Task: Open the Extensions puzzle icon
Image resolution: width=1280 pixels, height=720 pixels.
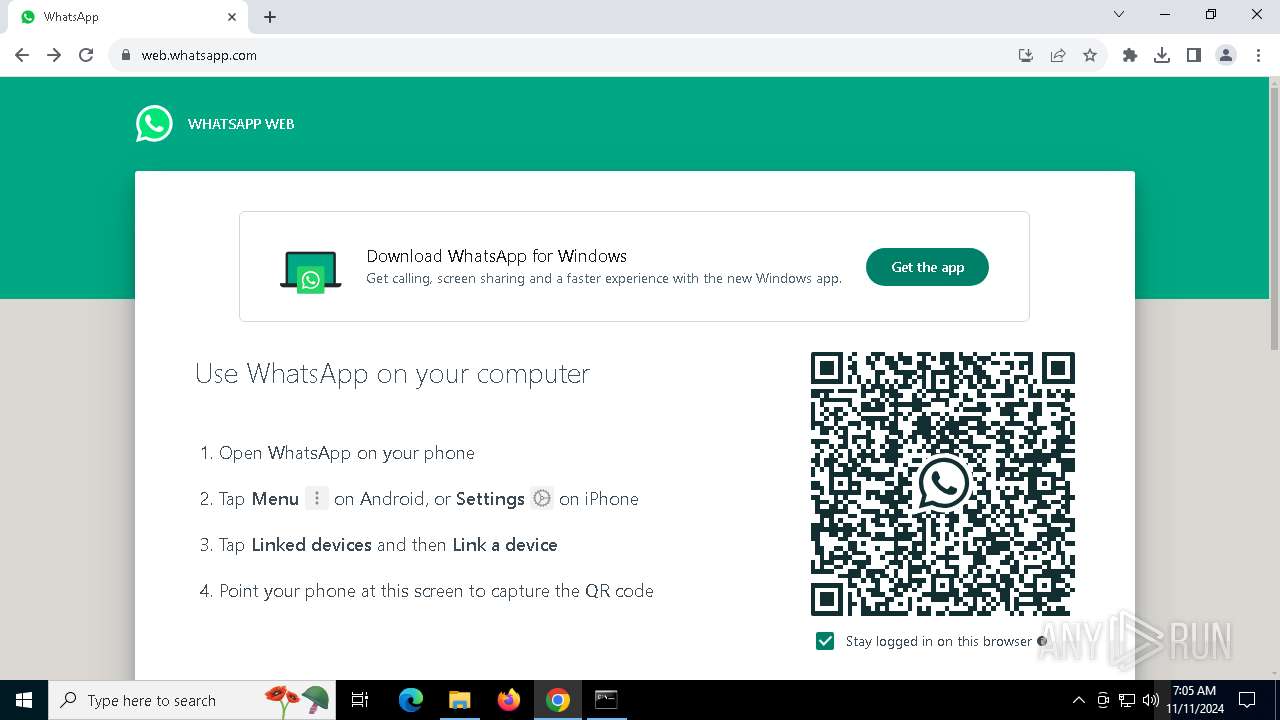Action: tap(1130, 55)
